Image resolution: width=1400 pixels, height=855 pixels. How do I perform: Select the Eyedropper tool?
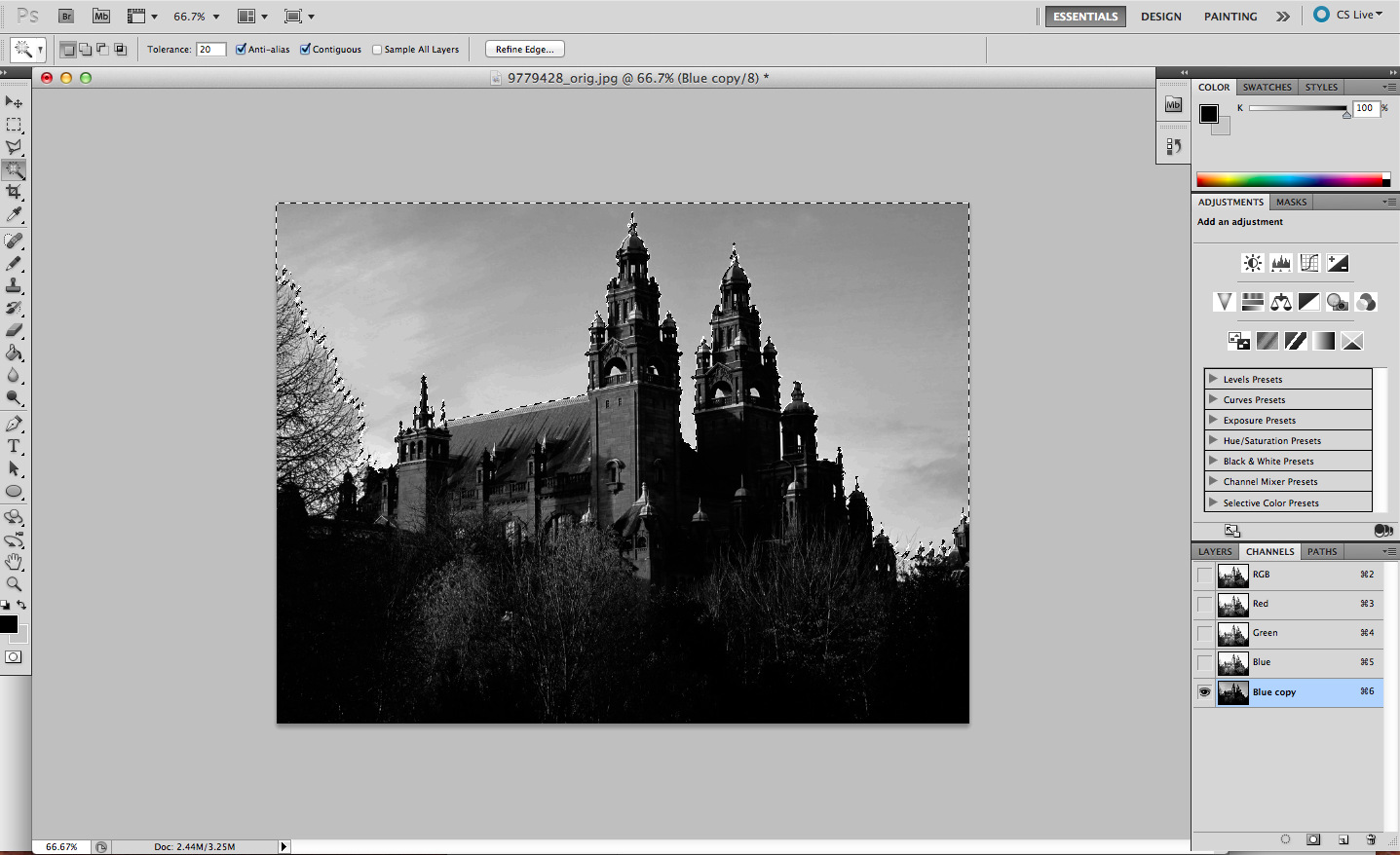pyautogui.click(x=14, y=215)
